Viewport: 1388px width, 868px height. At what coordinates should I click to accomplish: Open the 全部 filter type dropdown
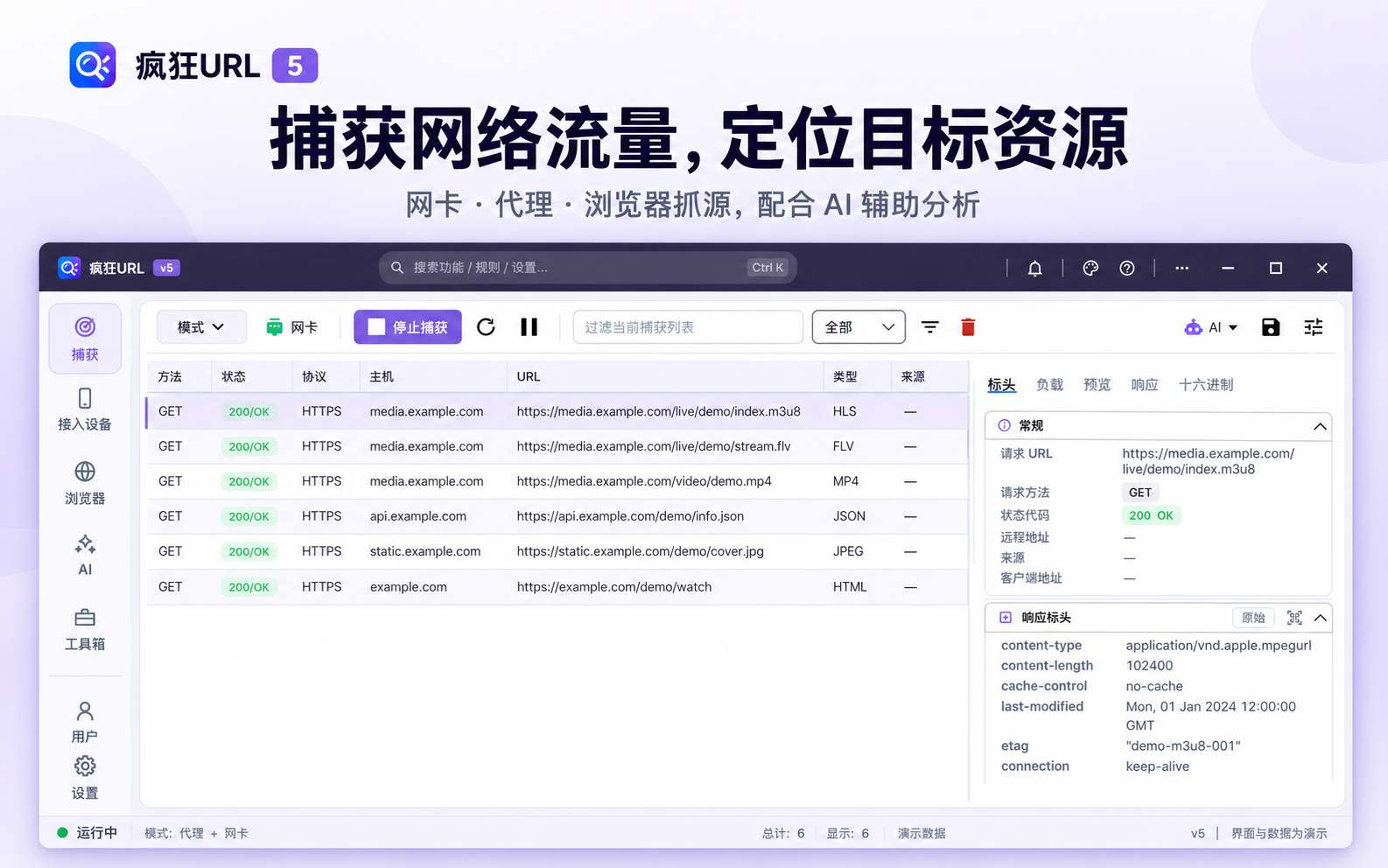click(x=859, y=327)
